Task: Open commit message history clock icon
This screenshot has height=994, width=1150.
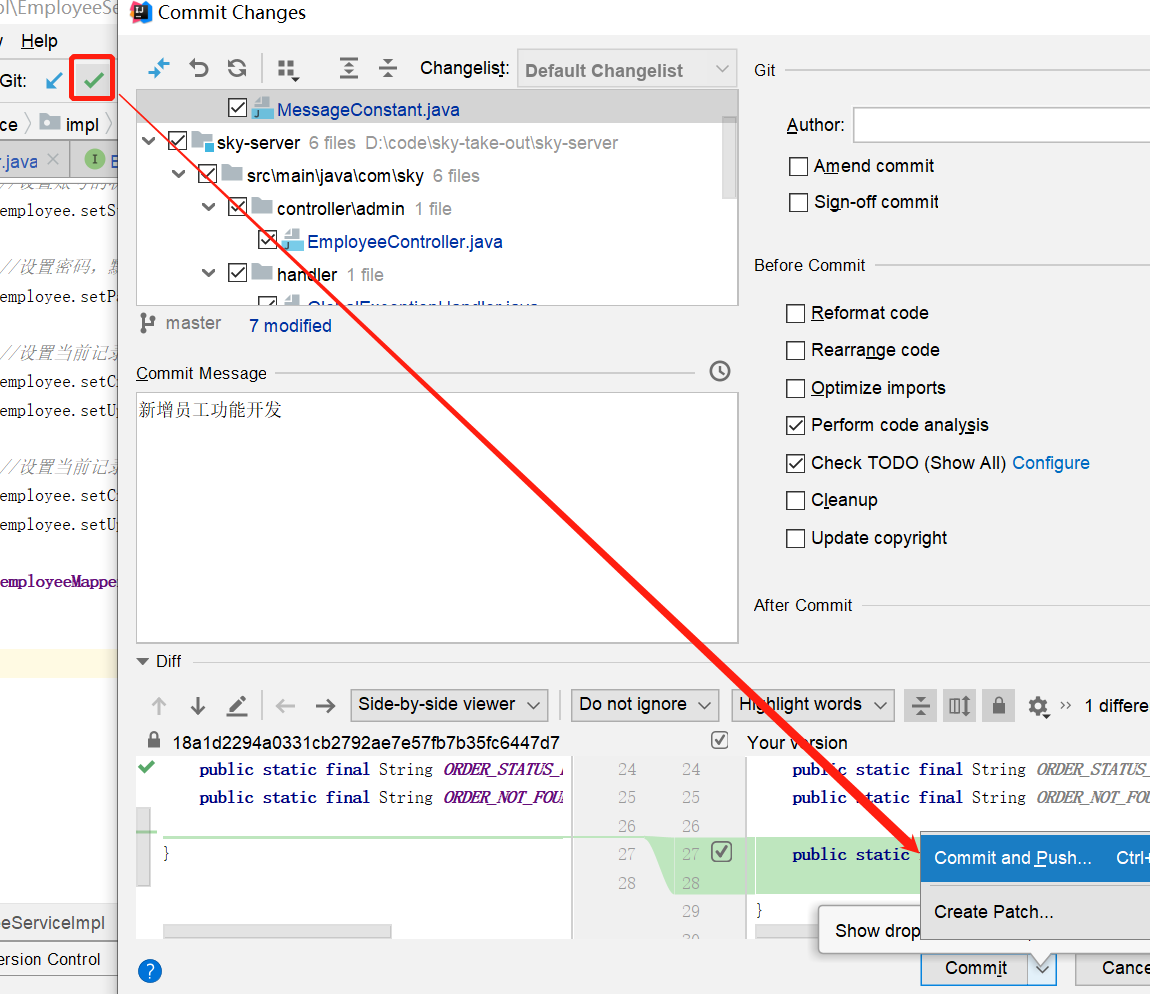Action: (x=719, y=371)
